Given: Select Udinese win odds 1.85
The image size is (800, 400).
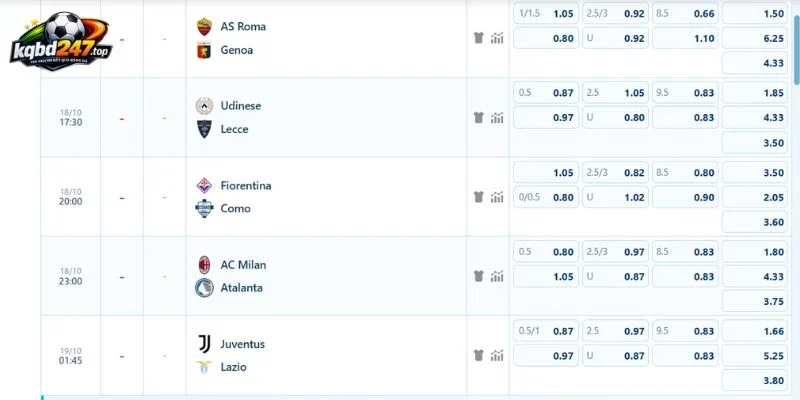Looking at the screenshot, I should [x=755, y=93].
